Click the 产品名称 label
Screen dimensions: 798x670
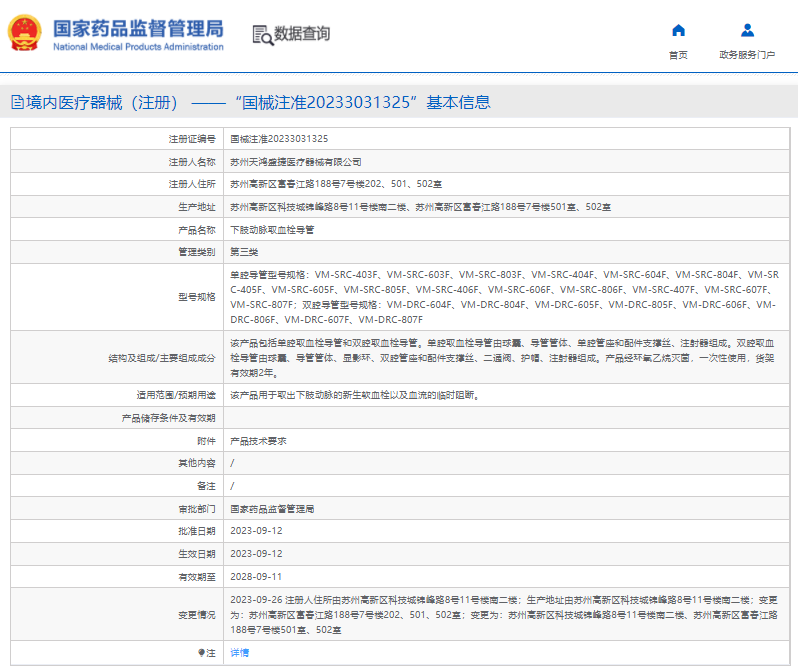point(196,230)
